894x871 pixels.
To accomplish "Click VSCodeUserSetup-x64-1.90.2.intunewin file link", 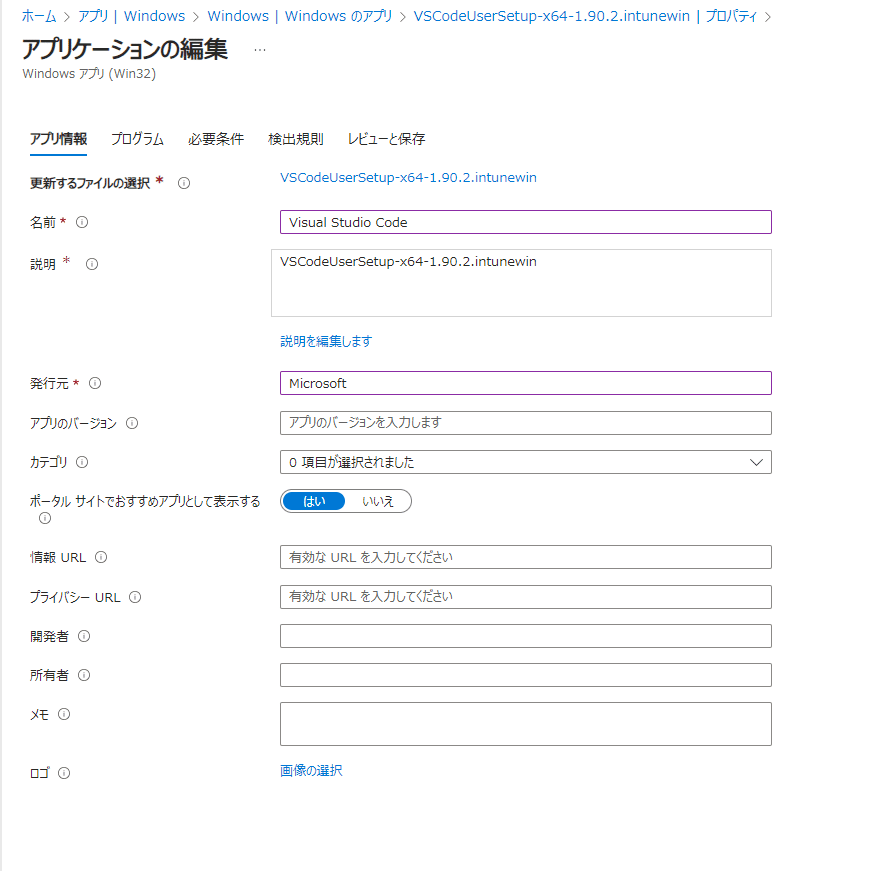I will click(408, 177).
